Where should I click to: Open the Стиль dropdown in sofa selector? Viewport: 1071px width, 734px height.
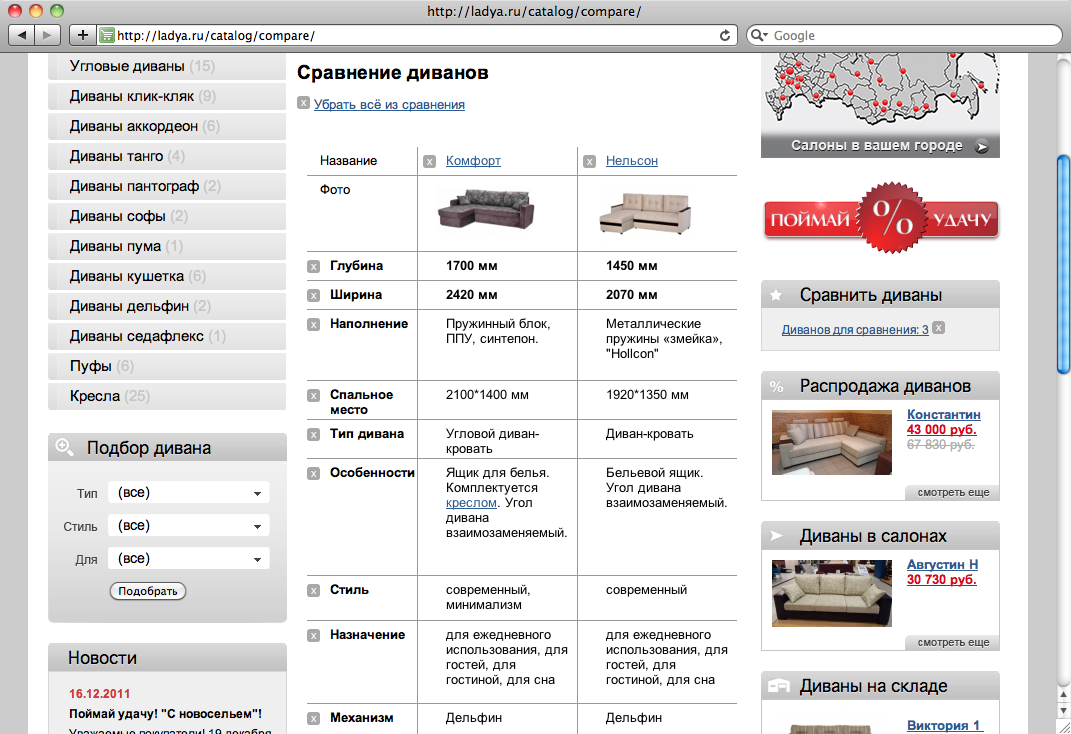(189, 526)
